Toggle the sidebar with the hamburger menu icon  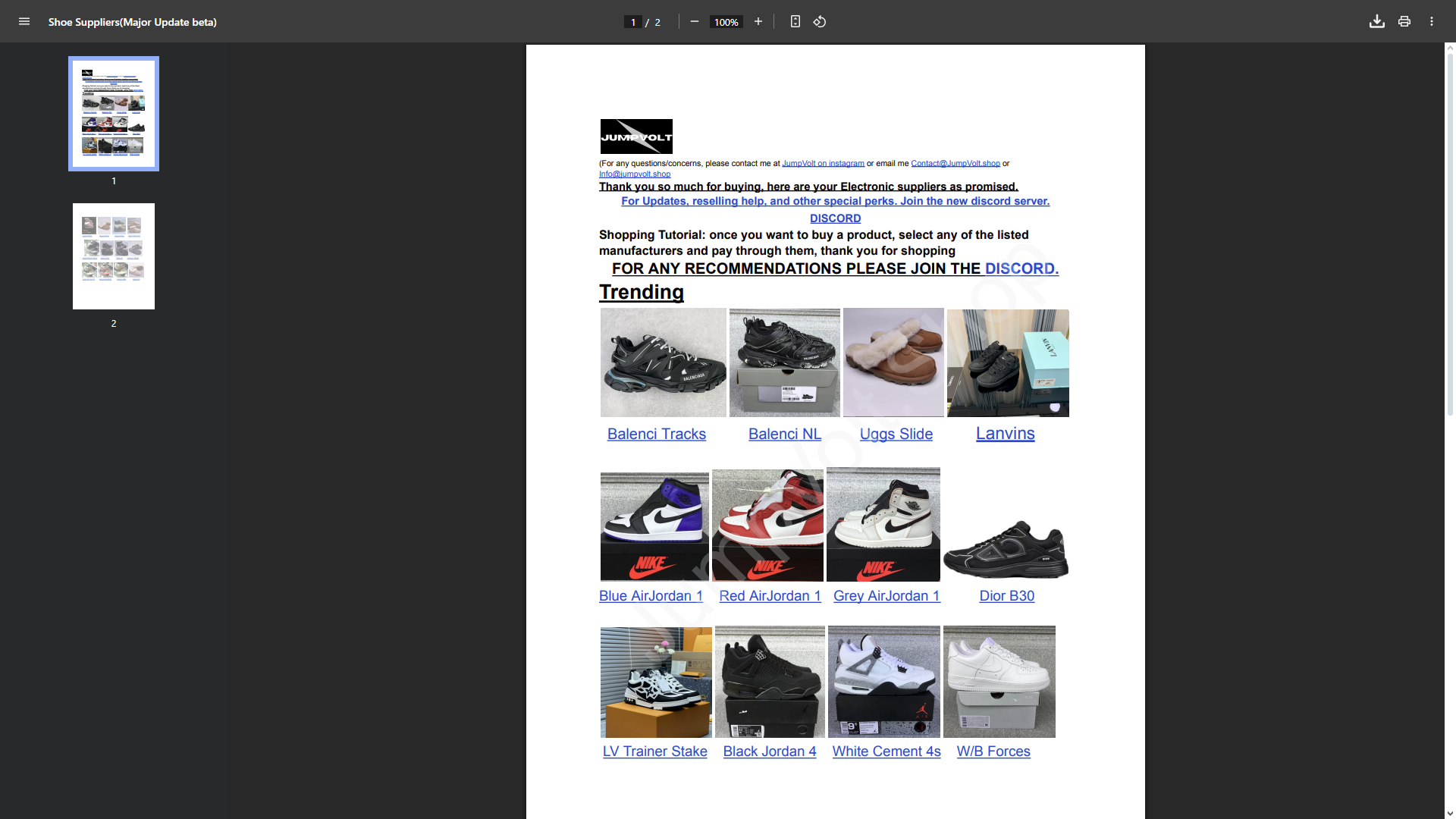(x=24, y=22)
